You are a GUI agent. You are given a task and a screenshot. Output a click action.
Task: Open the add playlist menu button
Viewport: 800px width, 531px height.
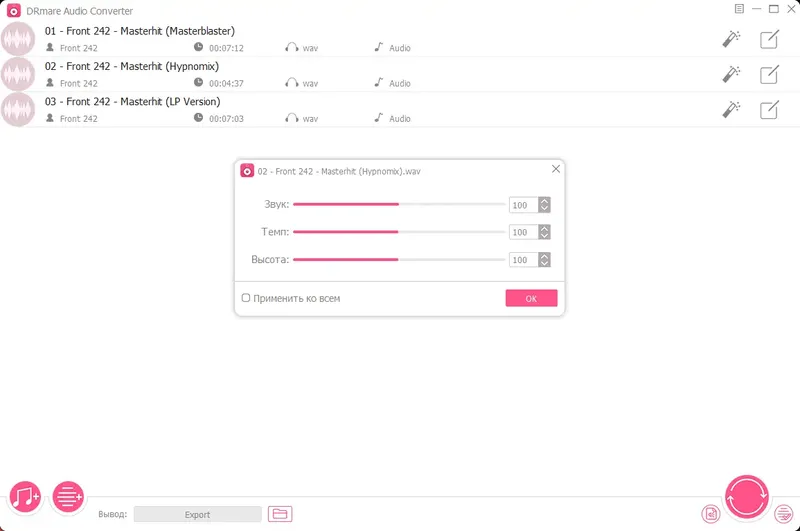click(67, 496)
